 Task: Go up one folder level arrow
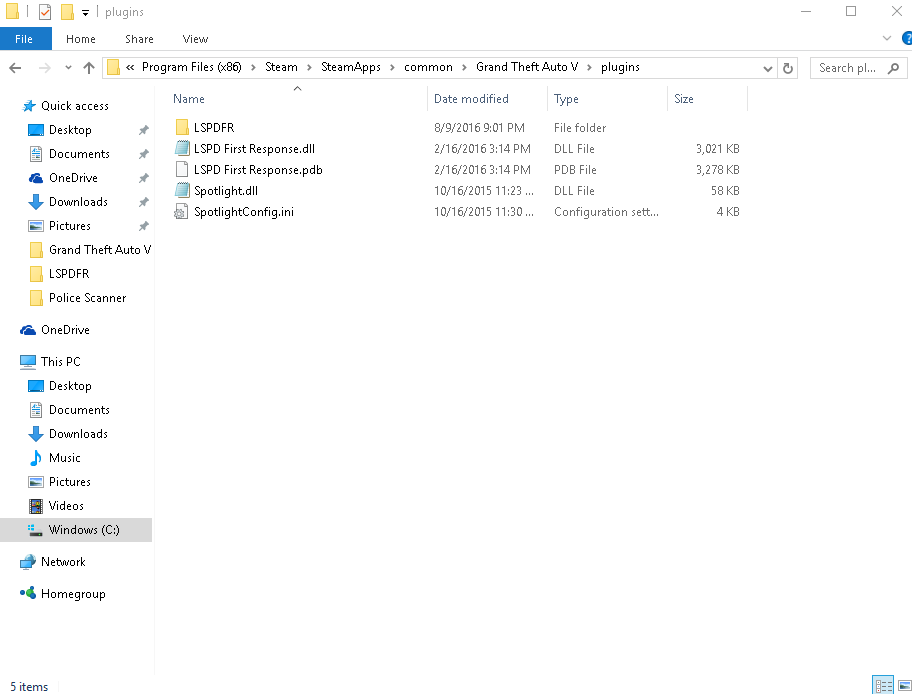tap(89, 68)
